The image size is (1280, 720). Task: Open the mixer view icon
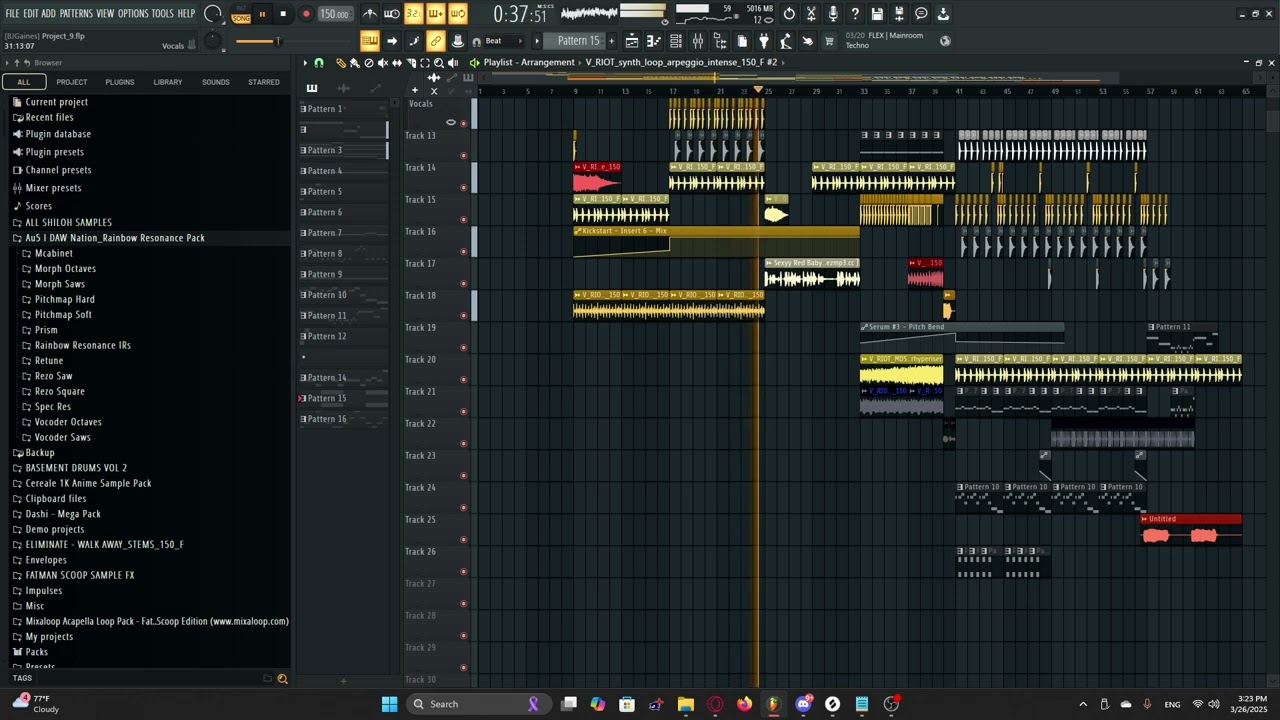pyautogui.click(x=698, y=41)
